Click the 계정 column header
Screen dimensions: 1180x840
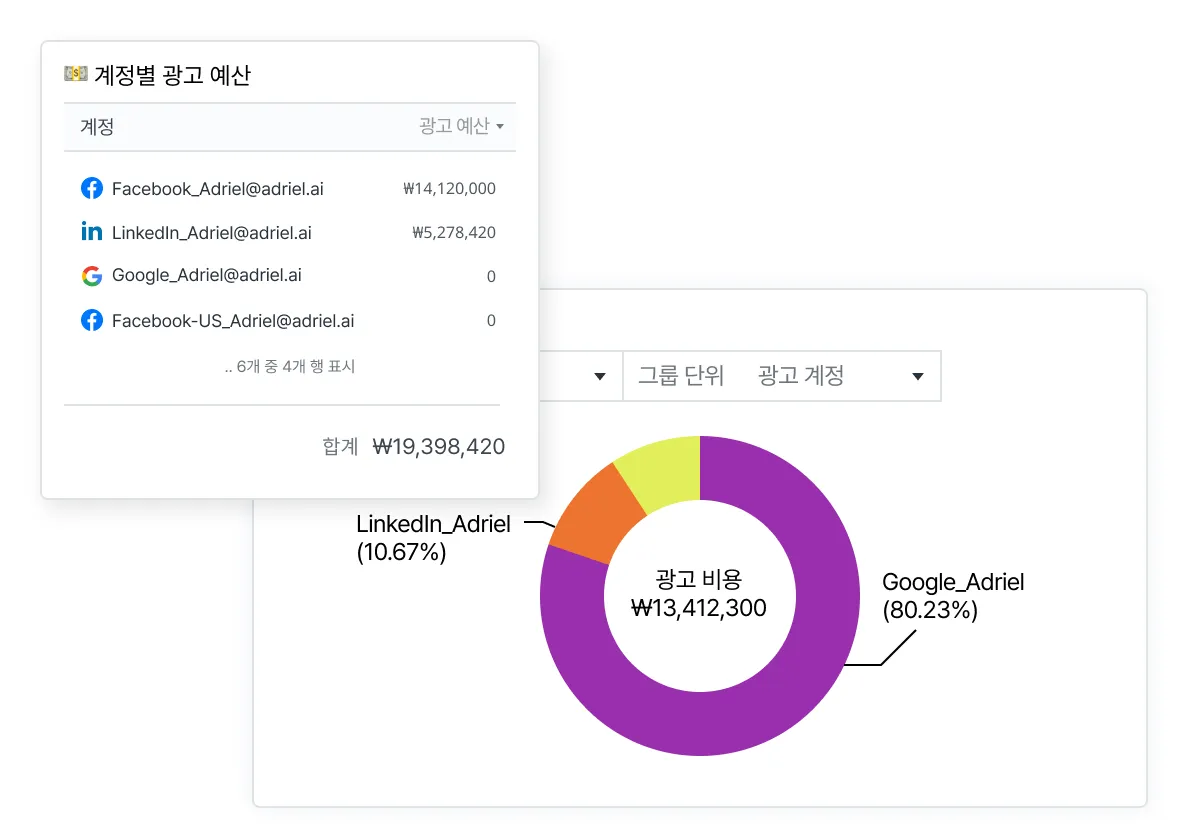tap(97, 126)
